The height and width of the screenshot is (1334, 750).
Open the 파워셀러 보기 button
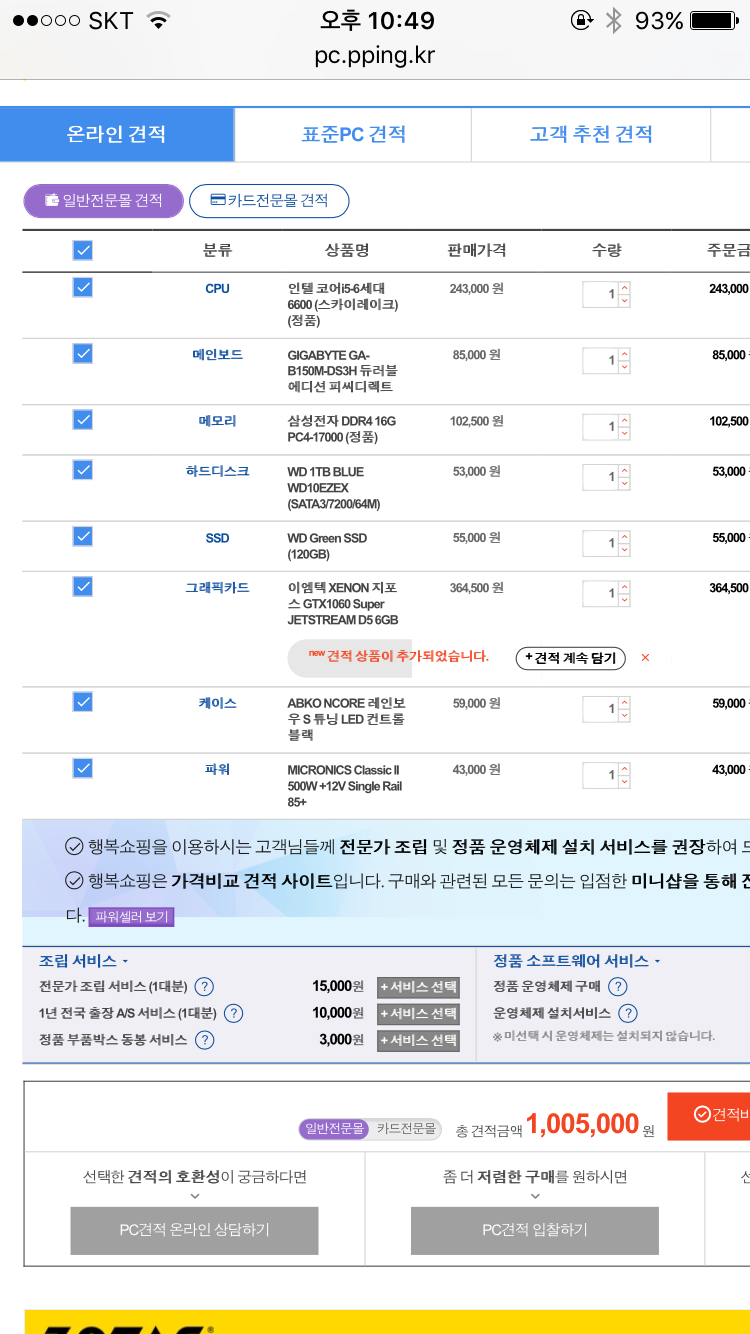tap(132, 916)
